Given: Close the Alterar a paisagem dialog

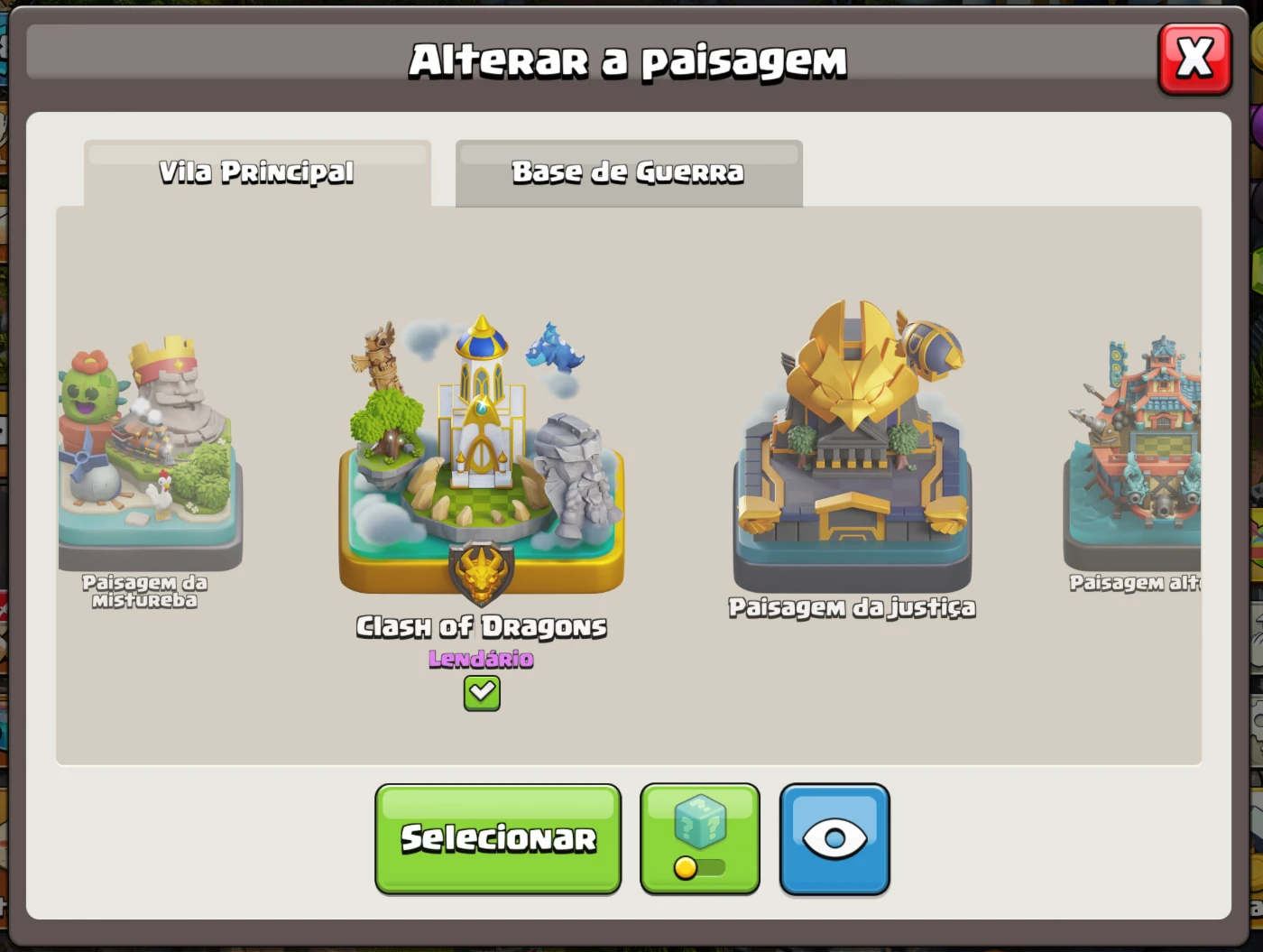Looking at the screenshot, I should (1194, 60).
